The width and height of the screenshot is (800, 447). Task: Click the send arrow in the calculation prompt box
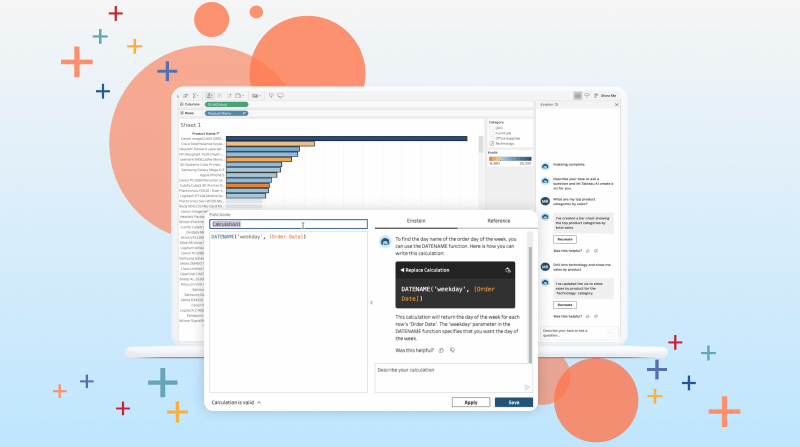point(527,387)
